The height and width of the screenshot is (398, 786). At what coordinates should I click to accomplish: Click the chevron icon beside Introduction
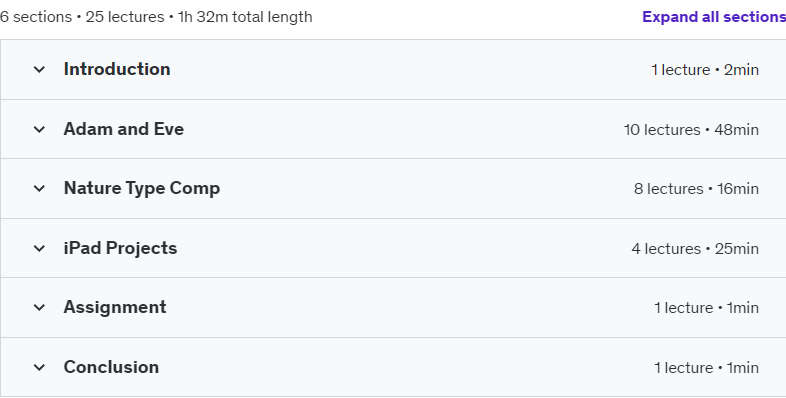pyautogui.click(x=39, y=70)
